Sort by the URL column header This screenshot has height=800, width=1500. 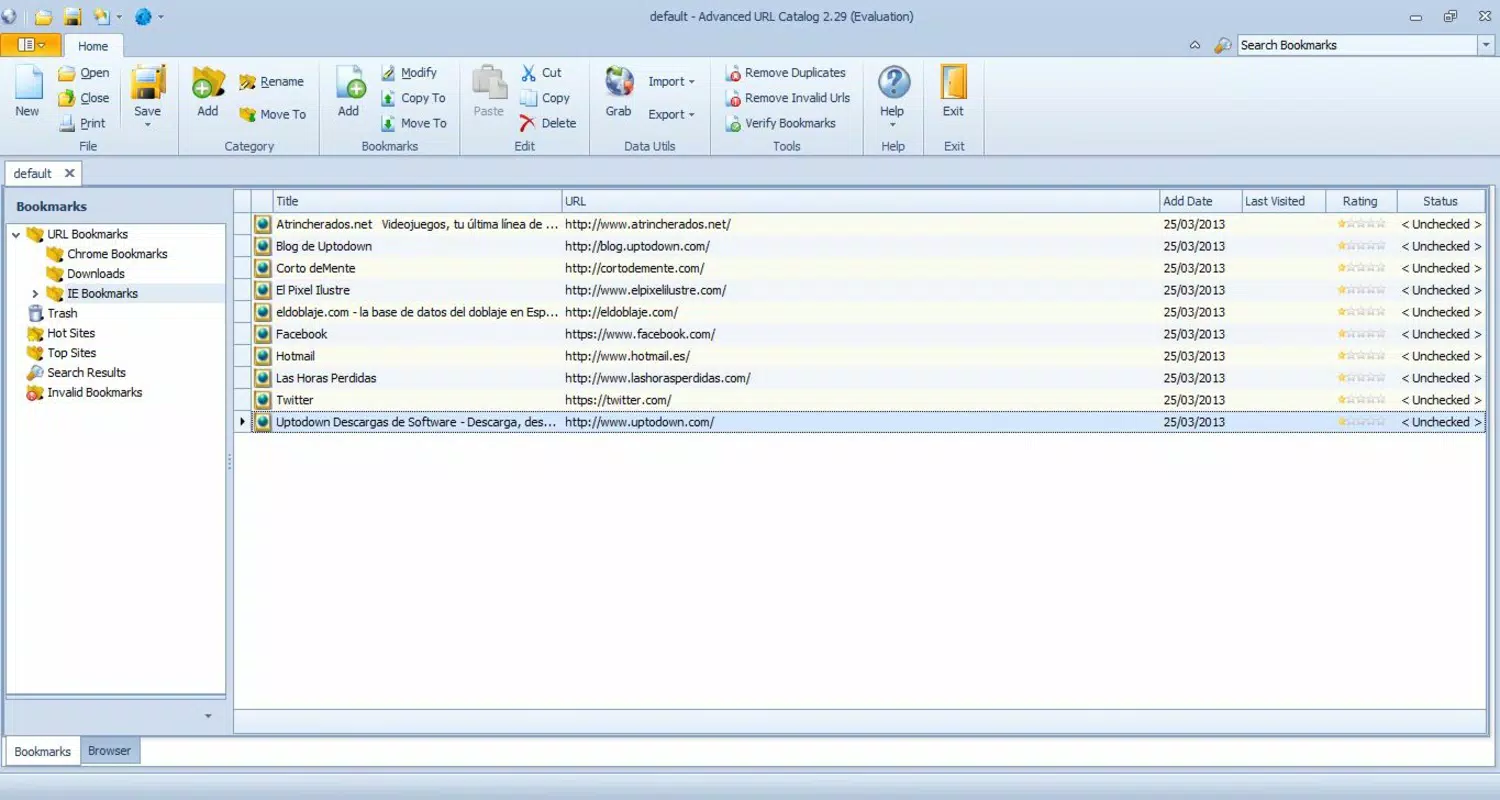pyautogui.click(x=861, y=201)
